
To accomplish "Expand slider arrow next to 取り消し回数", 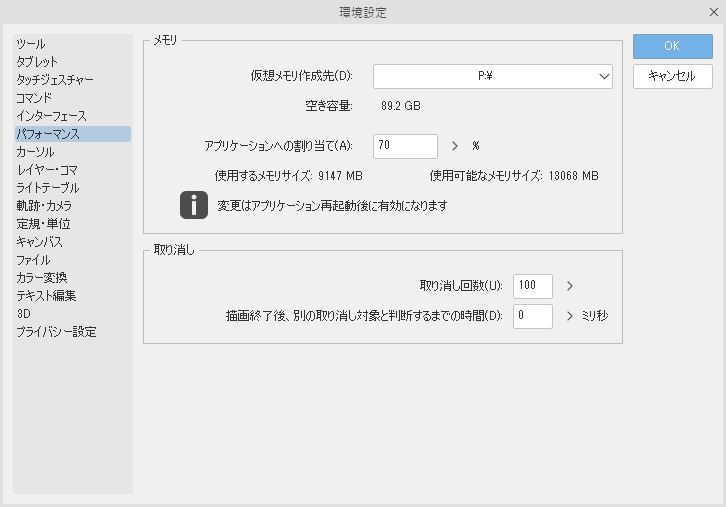I will [570, 286].
